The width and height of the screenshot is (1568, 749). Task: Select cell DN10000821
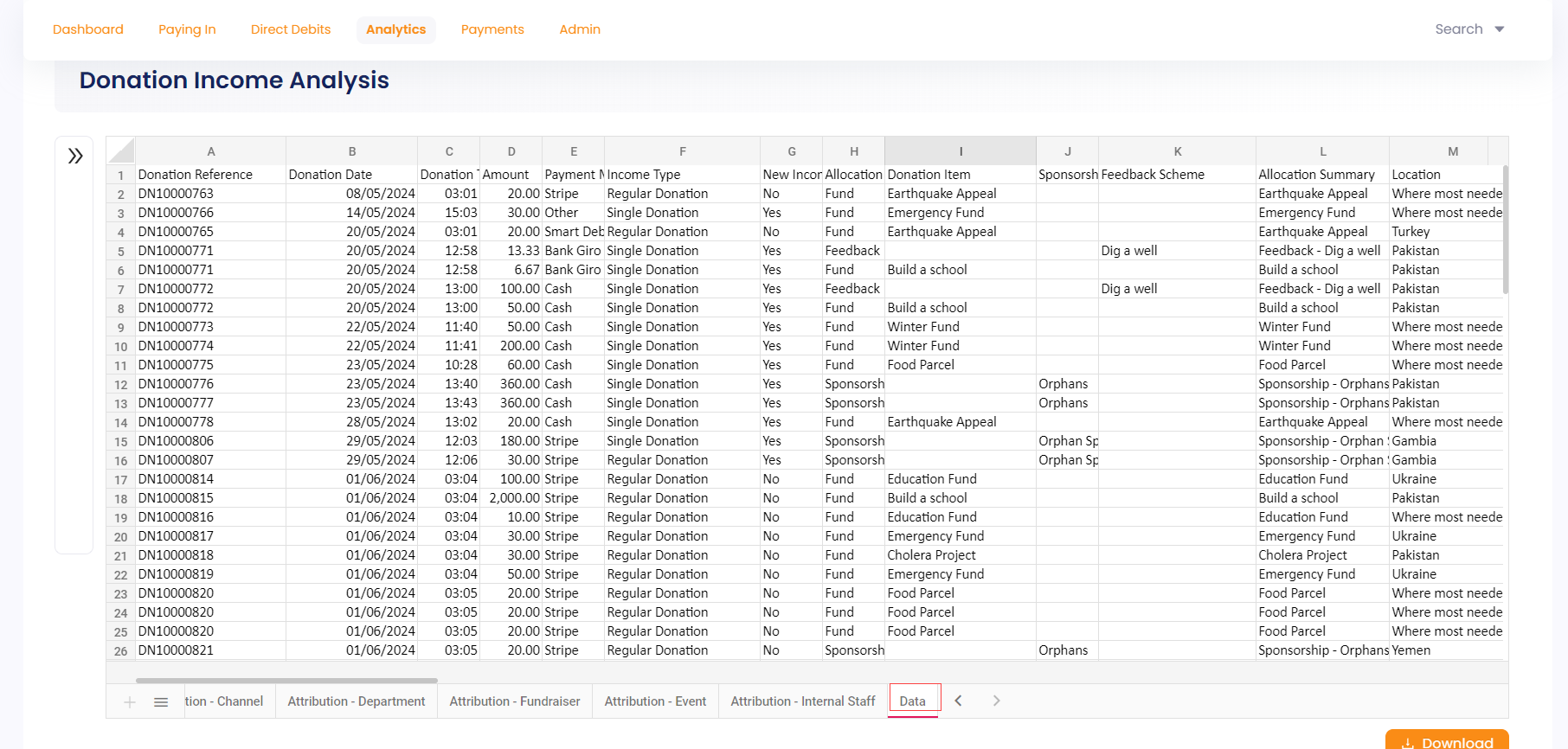[211, 650]
